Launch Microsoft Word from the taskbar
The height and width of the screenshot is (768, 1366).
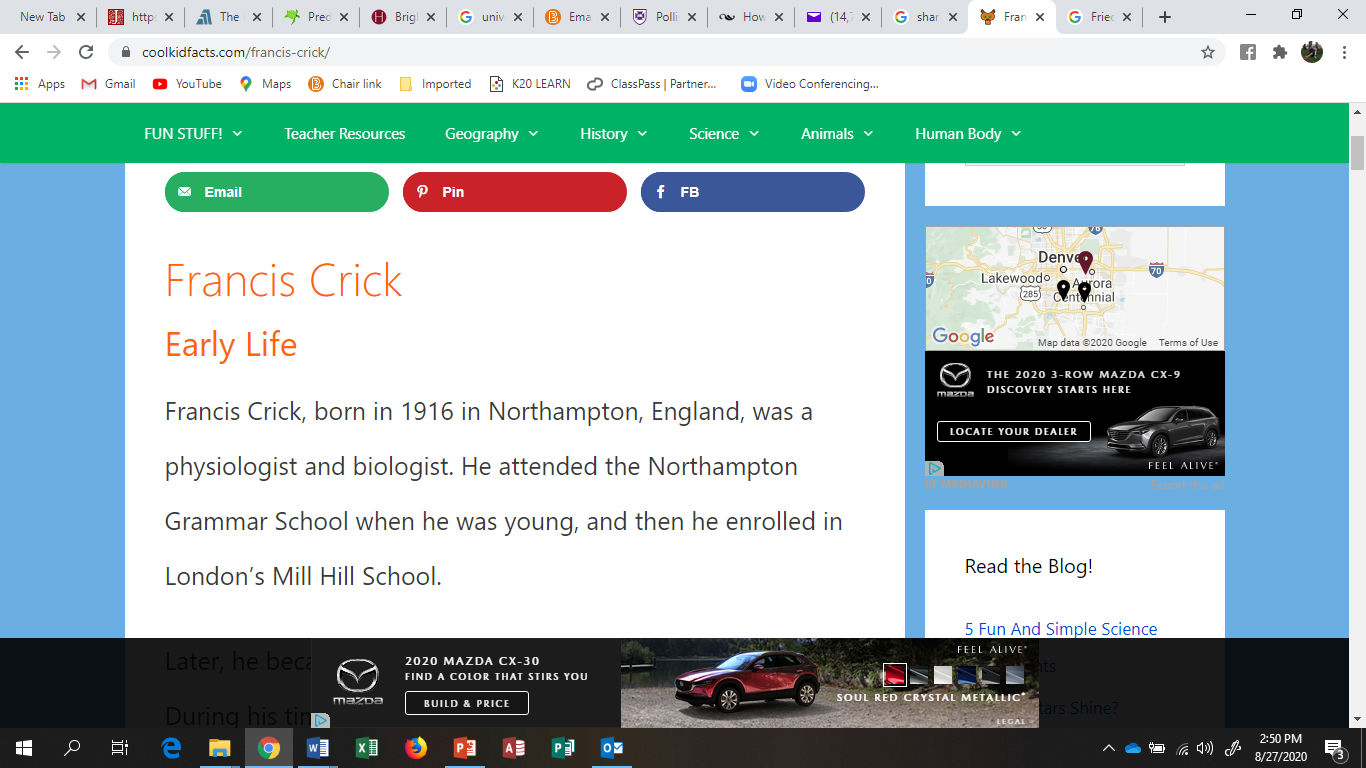coord(318,748)
